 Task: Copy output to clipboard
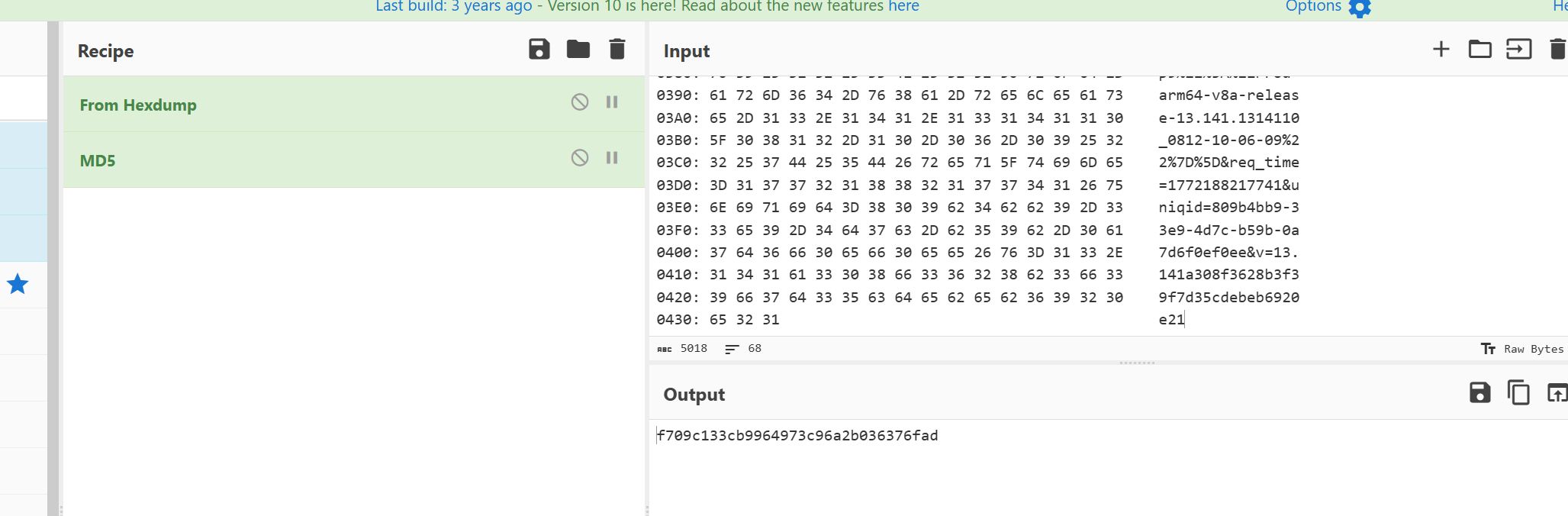point(1518,393)
